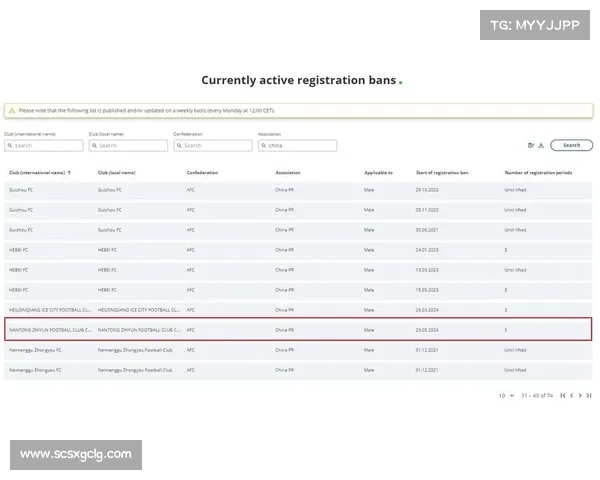The image size is (600, 480).
Task: Jump to the last page of results
Action: tap(589, 396)
